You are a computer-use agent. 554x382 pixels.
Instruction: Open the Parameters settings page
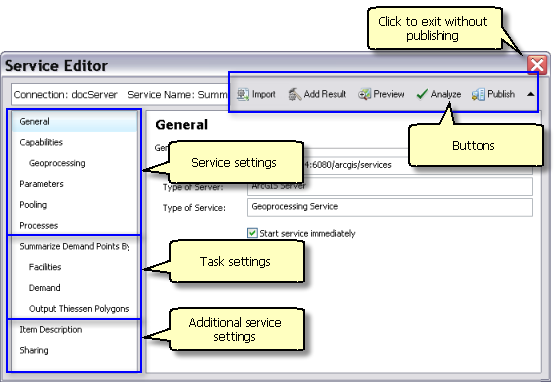click(x=41, y=184)
